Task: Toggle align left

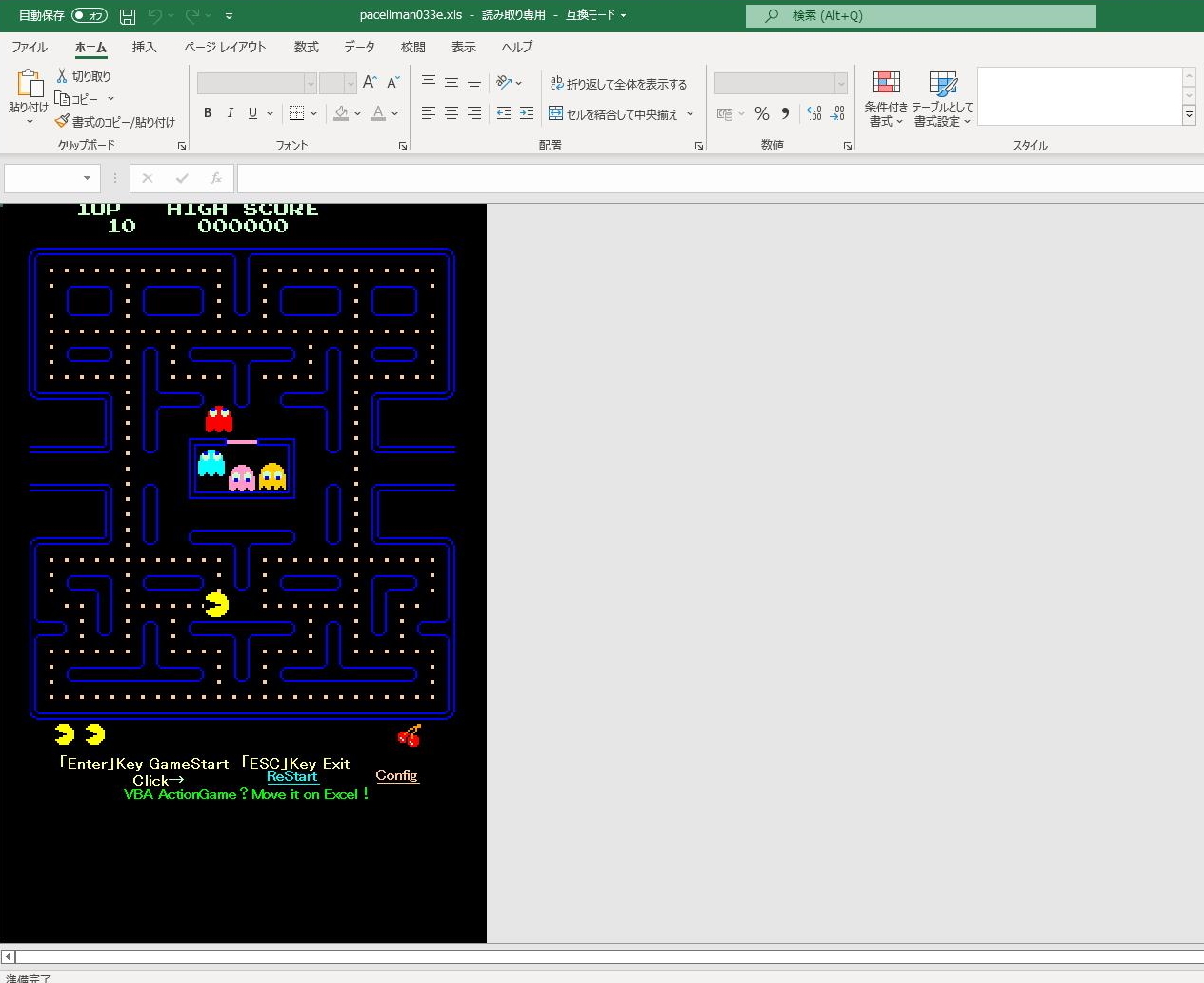Action: [429, 113]
